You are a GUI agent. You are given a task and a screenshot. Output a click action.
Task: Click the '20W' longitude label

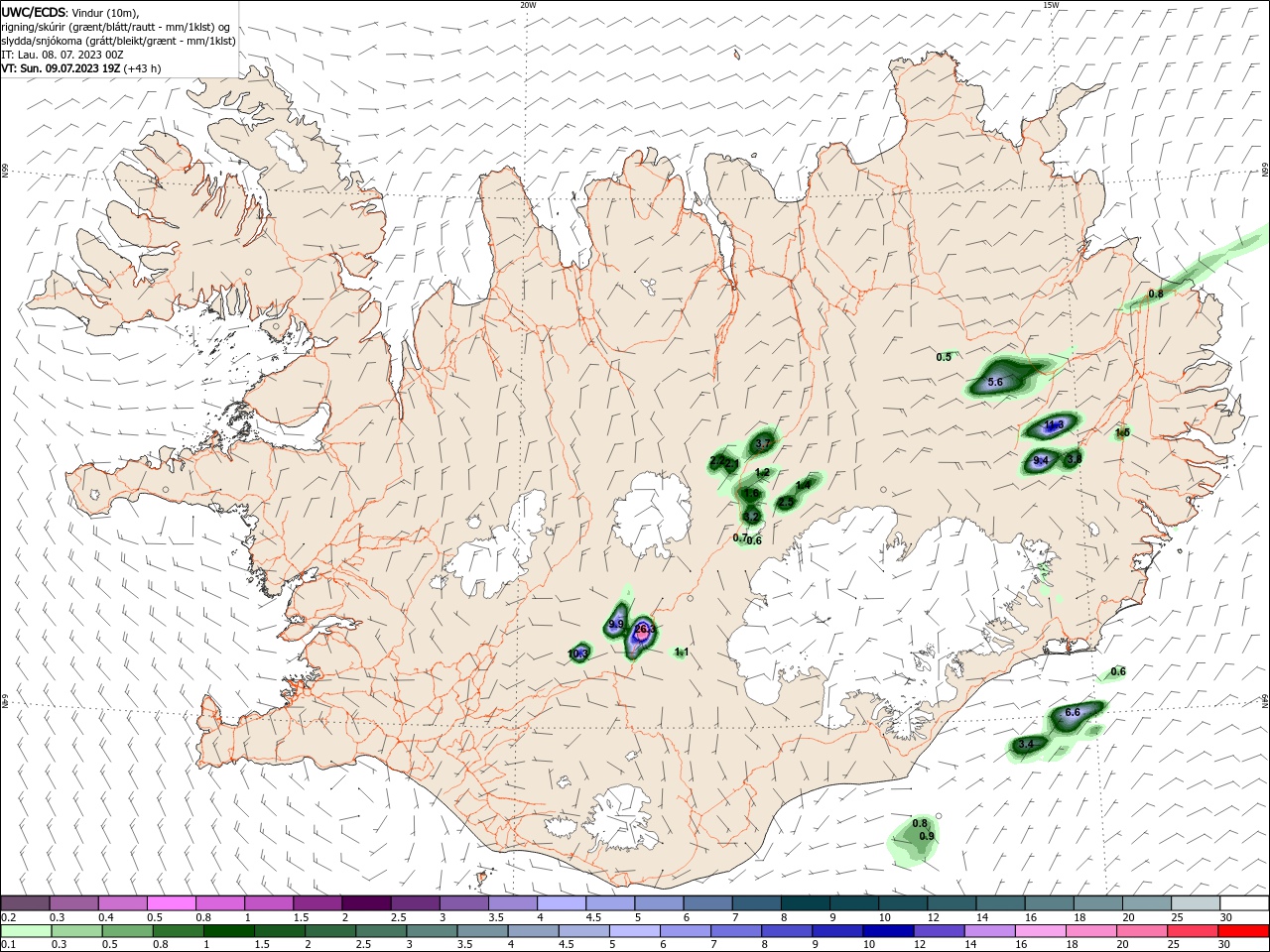(x=528, y=5)
